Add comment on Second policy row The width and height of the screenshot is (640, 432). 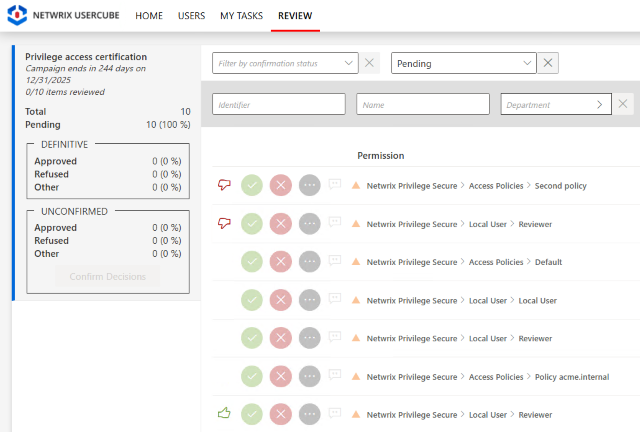click(x=335, y=184)
